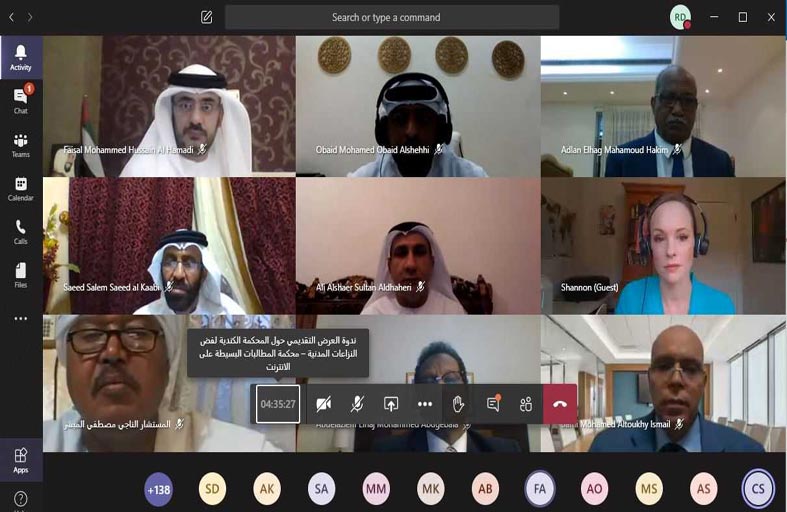
Task: Go to Teams in the sidebar
Action: pos(20,144)
